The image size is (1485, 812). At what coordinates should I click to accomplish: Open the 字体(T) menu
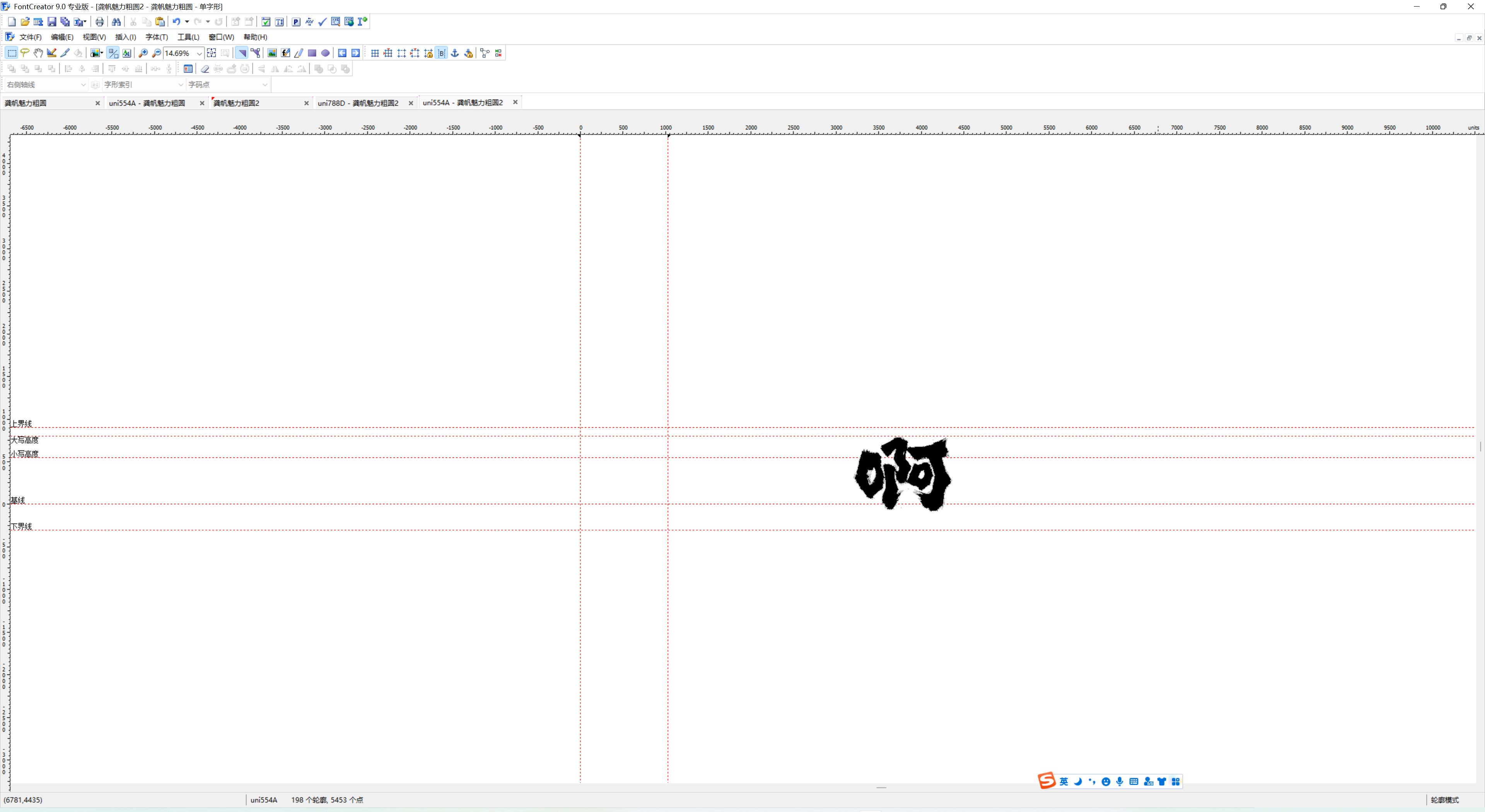[156, 37]
